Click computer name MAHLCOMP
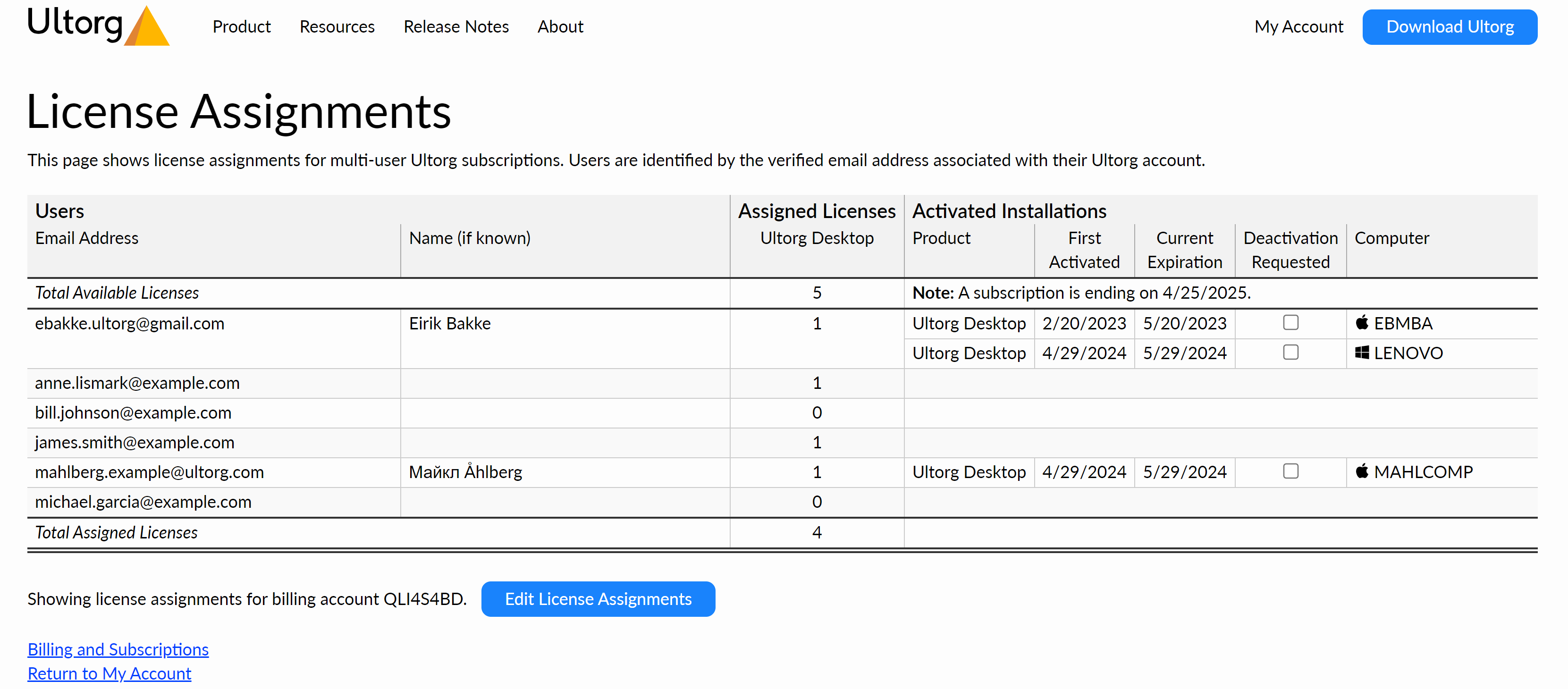Viewport: 1568px width, 689px height. point(1423,472)
